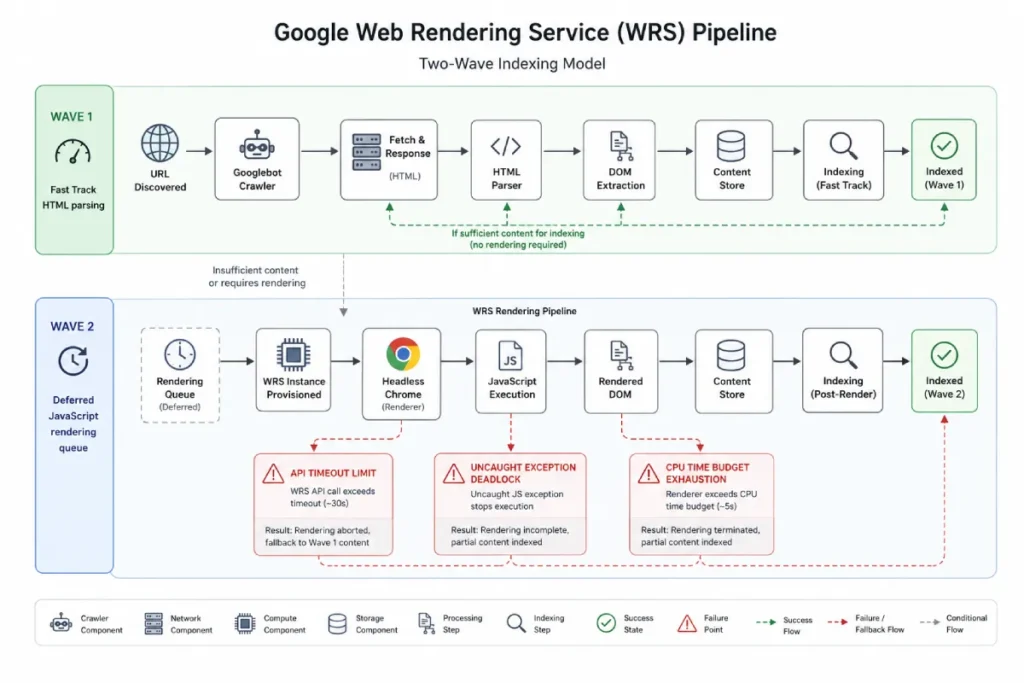Select the Indexing (Post-Render) magnifier icon
The image size is (1024, 683).
(x=843, y=355)
